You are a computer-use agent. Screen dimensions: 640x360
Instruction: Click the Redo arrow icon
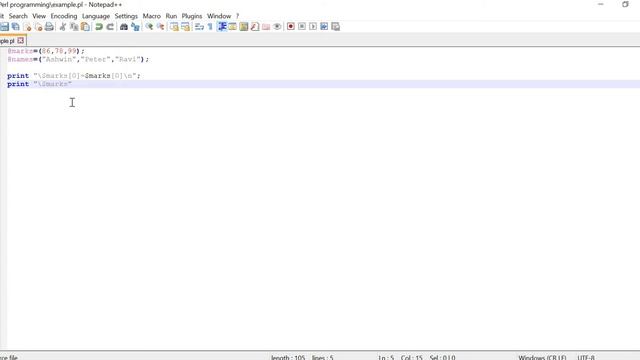pos(110,27)
